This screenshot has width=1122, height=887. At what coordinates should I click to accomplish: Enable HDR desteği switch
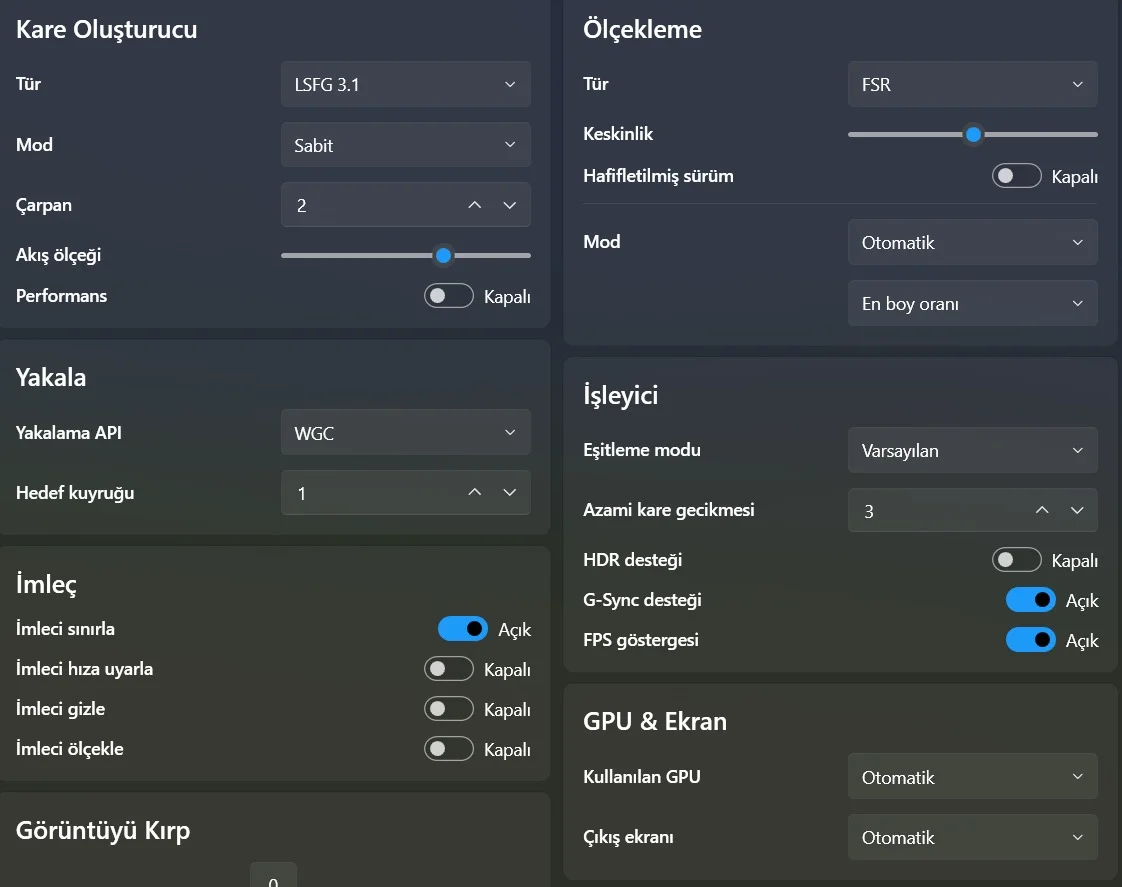[x=1016, y=560]
